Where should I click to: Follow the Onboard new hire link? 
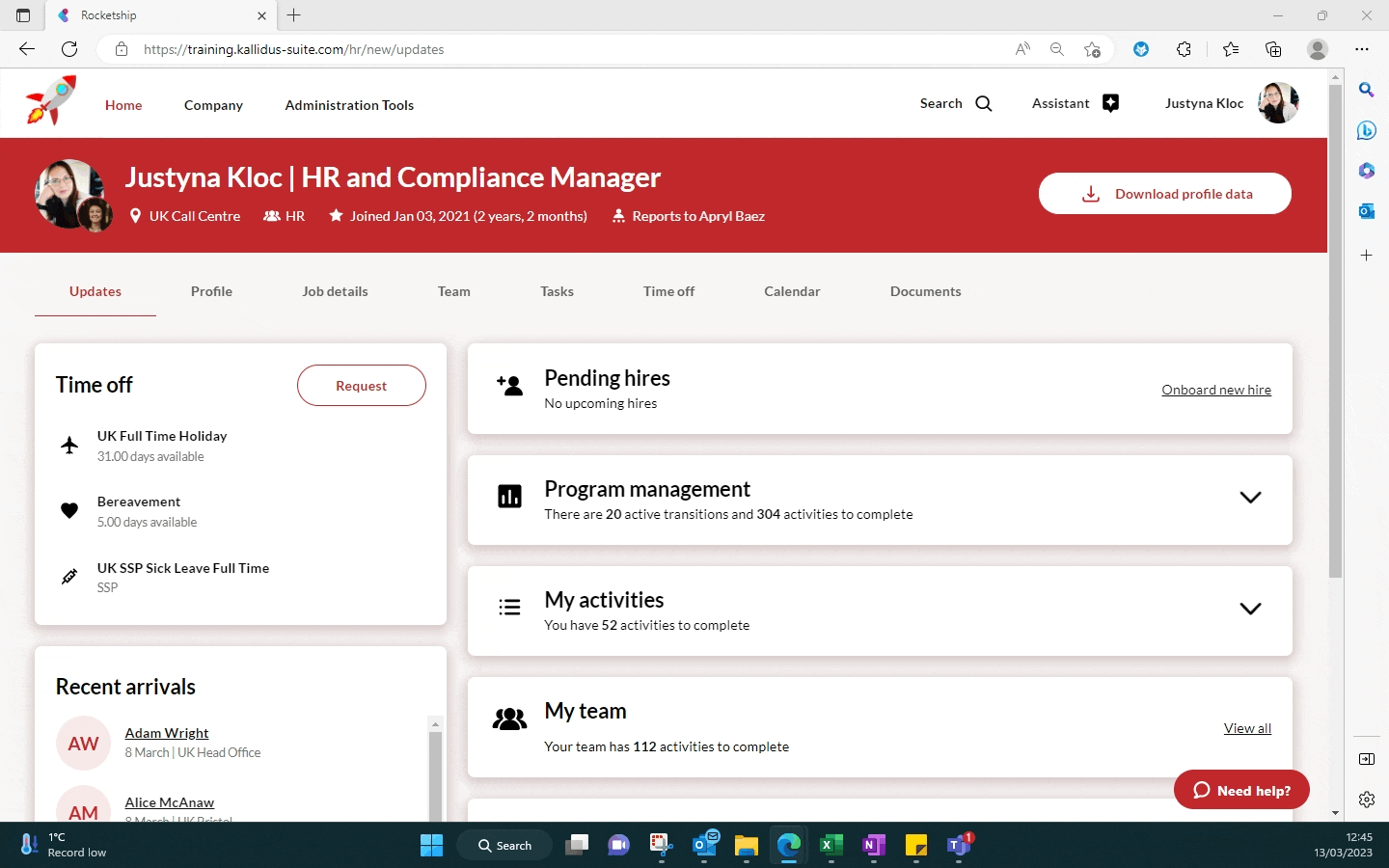click(x=1215, y=390)
